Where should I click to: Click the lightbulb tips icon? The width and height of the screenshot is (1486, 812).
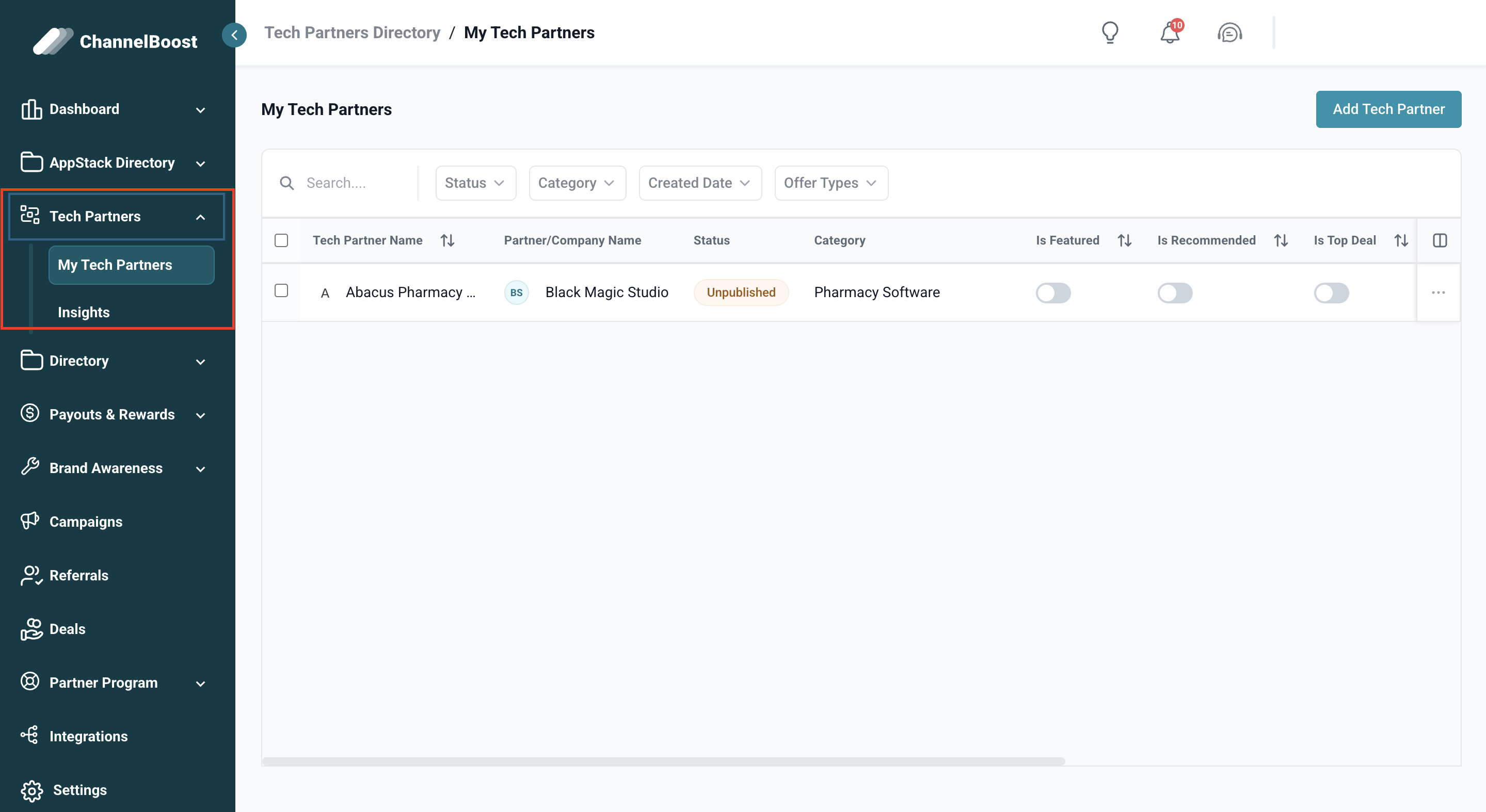1109,33
